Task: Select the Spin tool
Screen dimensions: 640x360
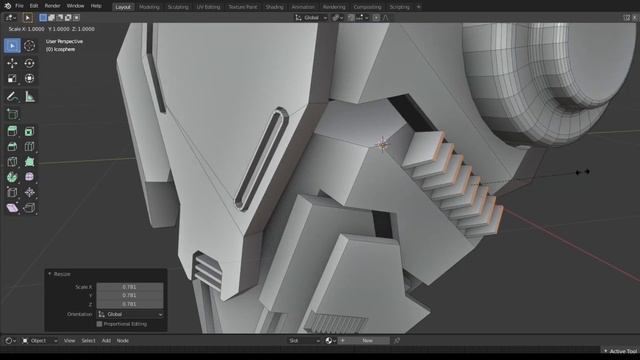Action: tap(12, 177)
